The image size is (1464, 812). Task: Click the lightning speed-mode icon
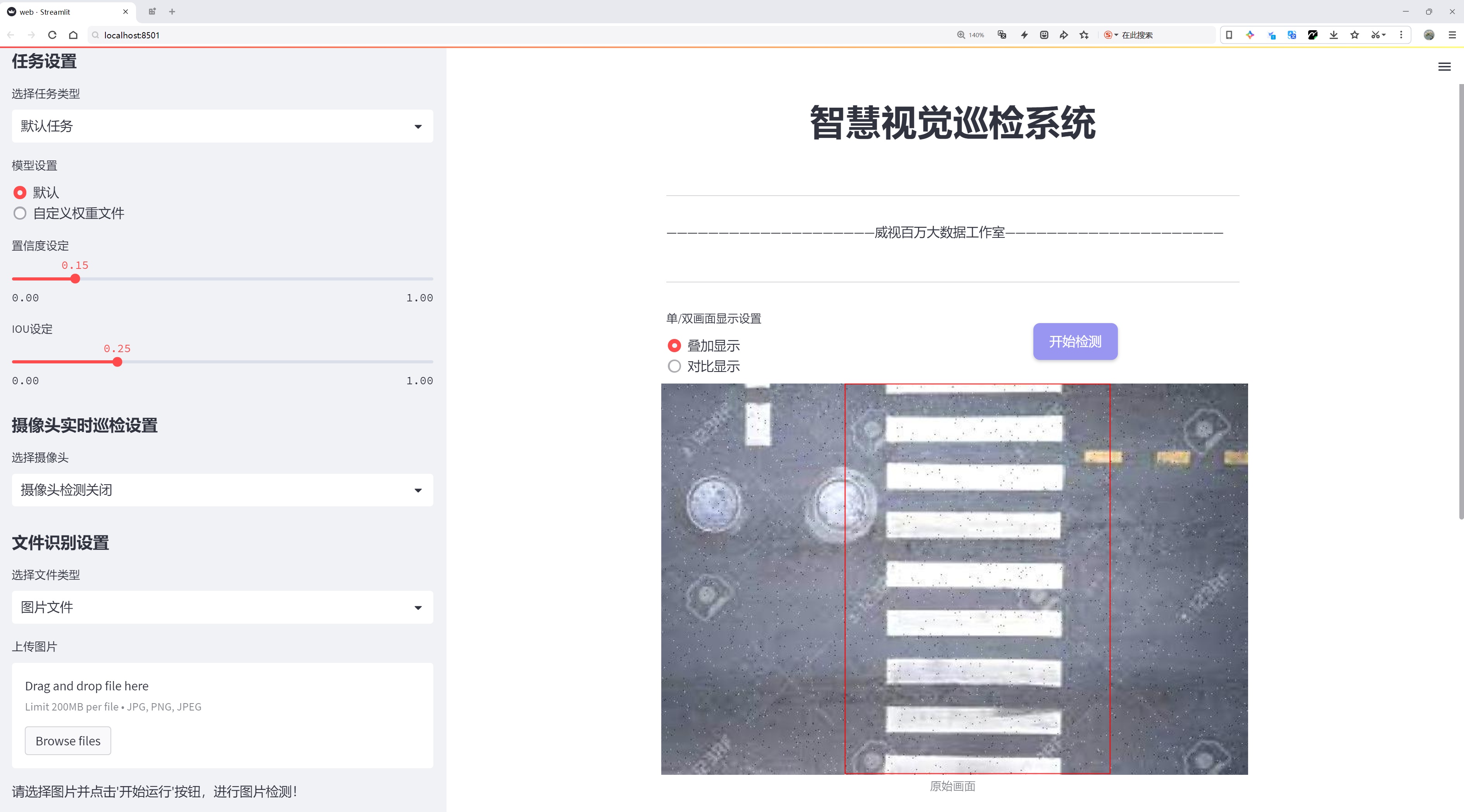click(x=1024, y=35)
